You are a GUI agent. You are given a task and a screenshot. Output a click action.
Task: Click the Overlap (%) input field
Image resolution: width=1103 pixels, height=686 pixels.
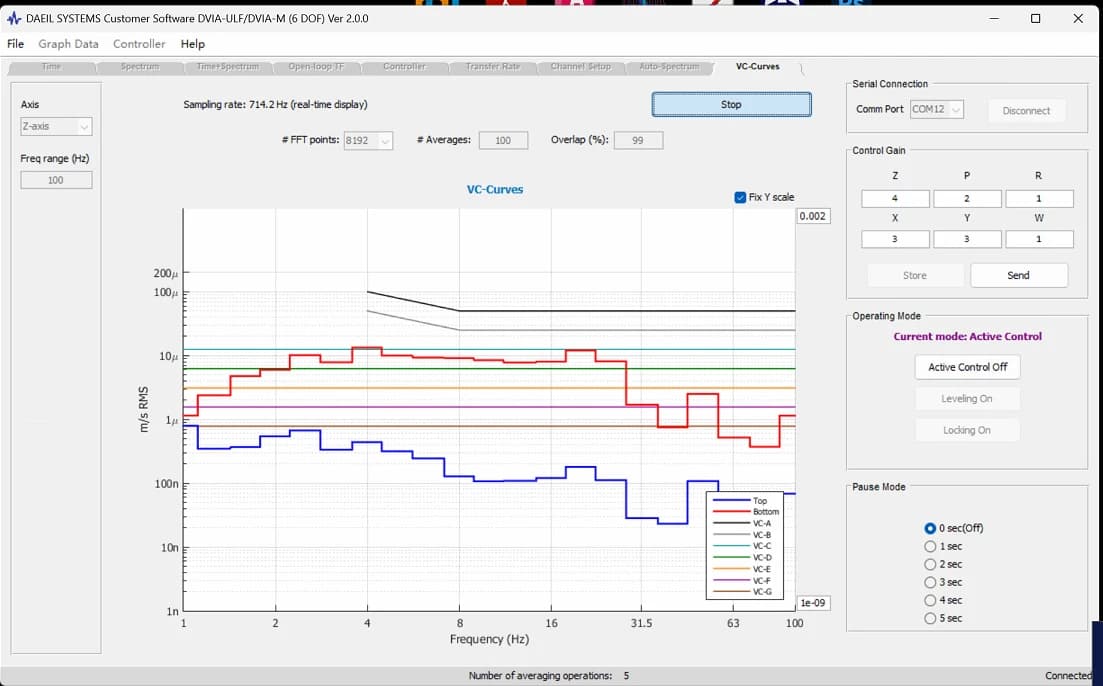pyautogui.click(x=638, y=141)
